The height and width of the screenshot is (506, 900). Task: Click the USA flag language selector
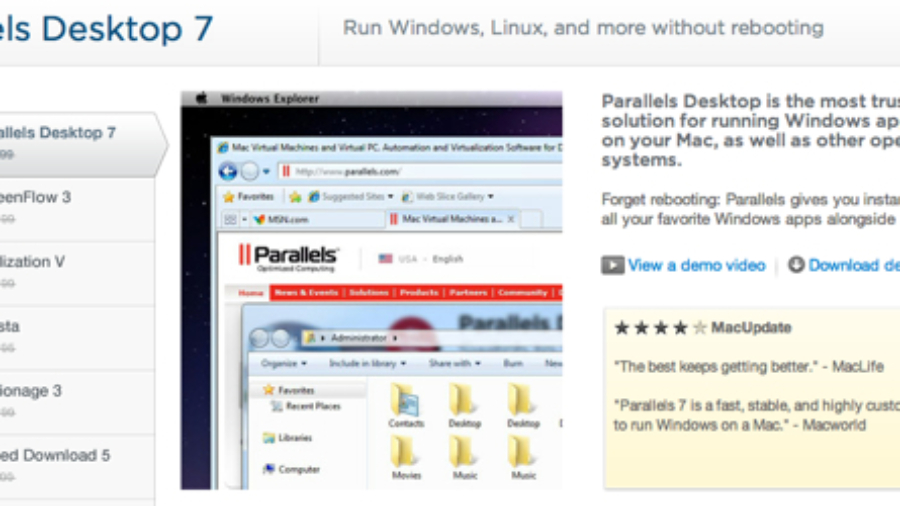(x=385, y=259)
